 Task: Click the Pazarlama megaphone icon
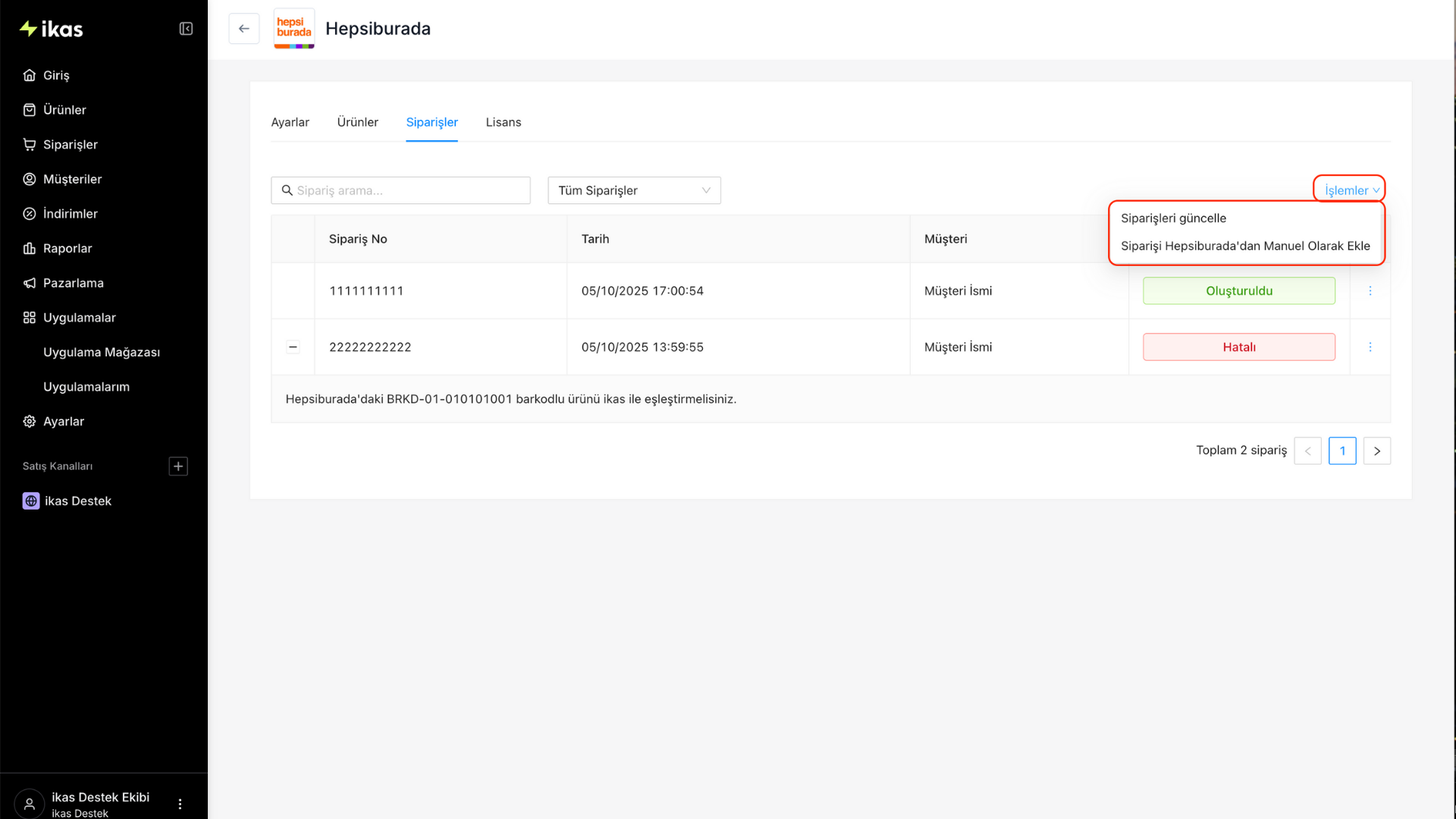pyautogui.click(x=30, y=283)
